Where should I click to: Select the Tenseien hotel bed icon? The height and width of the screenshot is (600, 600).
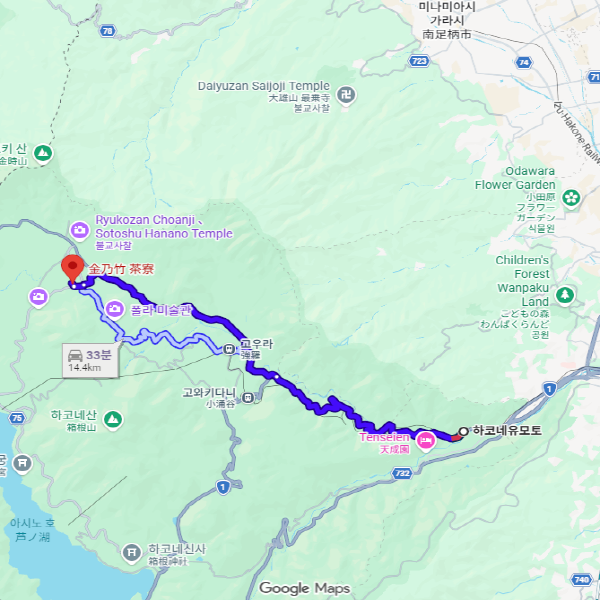tap(426, 440)
